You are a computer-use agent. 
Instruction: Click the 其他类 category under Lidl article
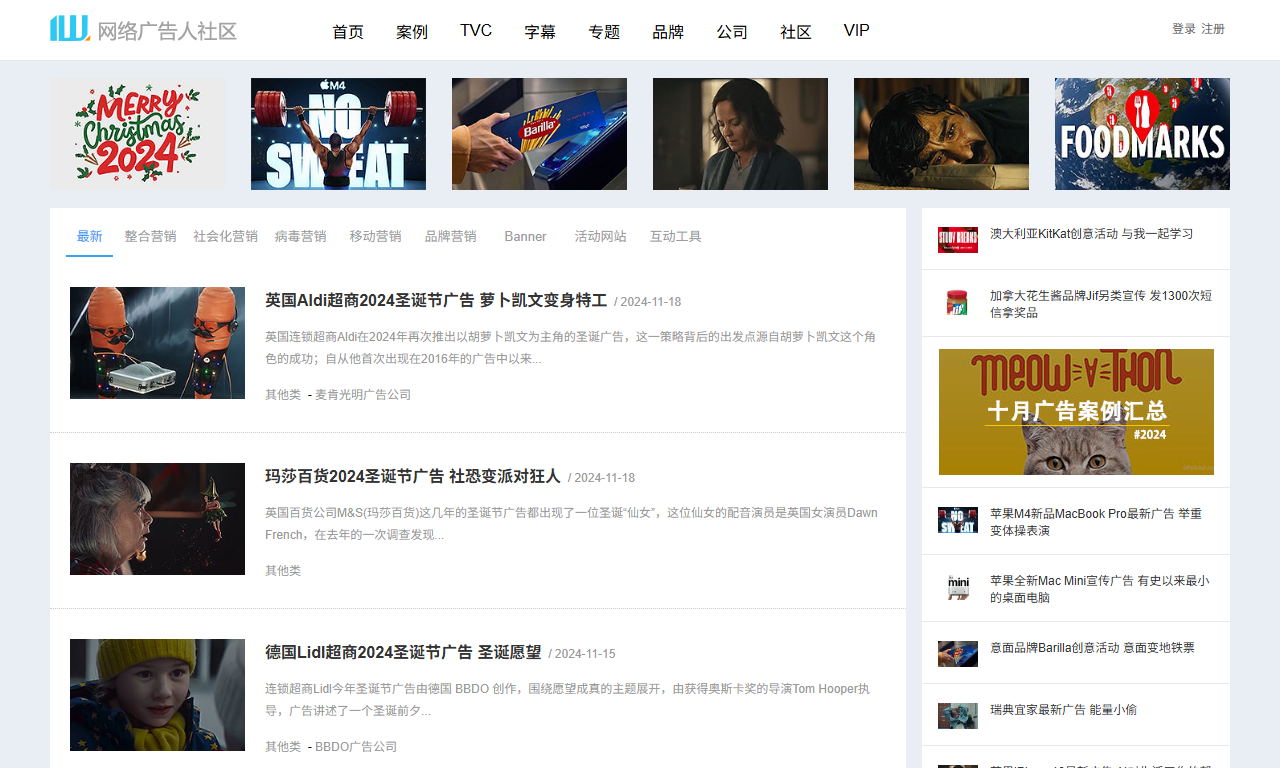click(283, 747)
